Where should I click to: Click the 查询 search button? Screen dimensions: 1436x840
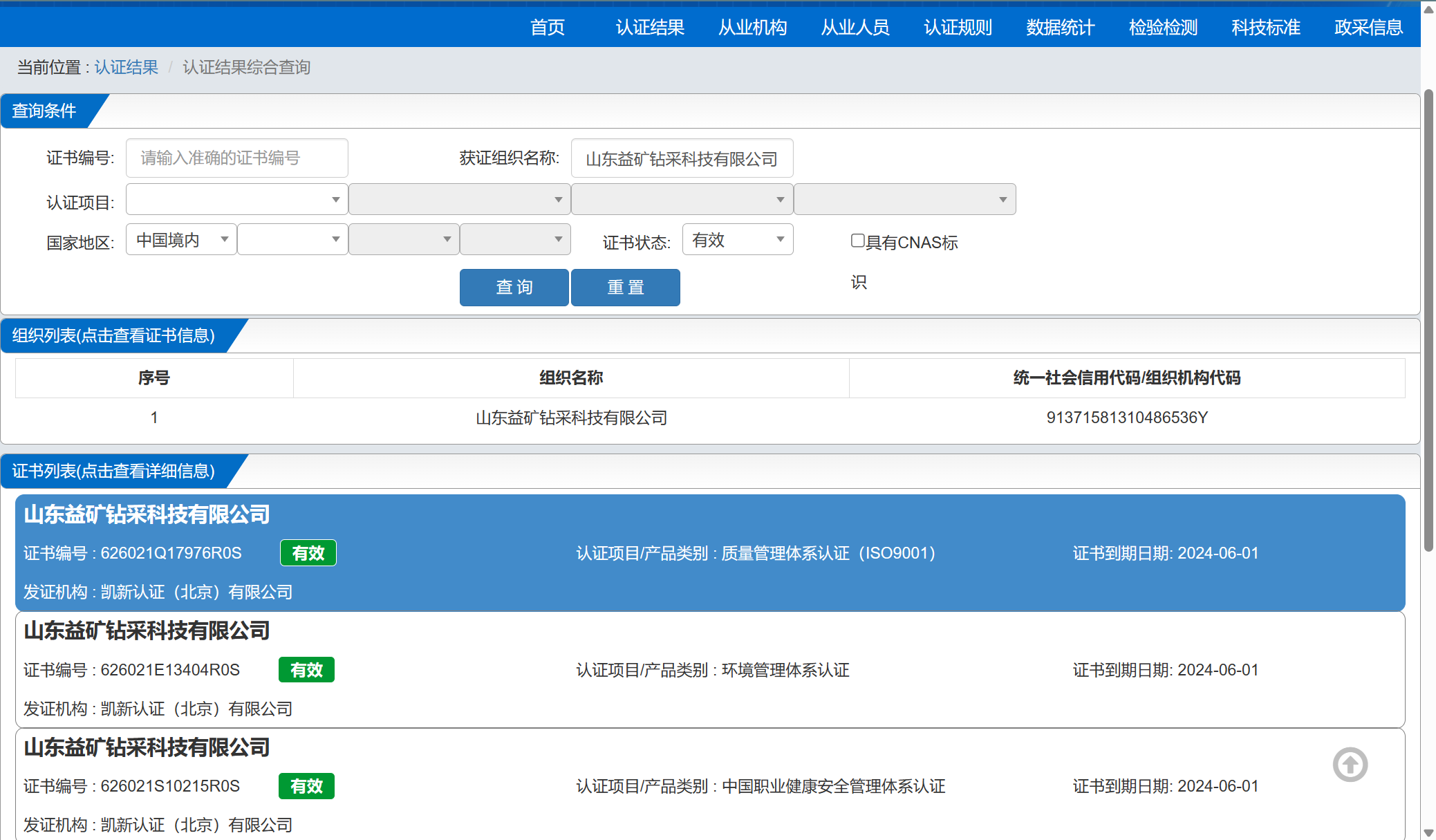click(514, 287)
